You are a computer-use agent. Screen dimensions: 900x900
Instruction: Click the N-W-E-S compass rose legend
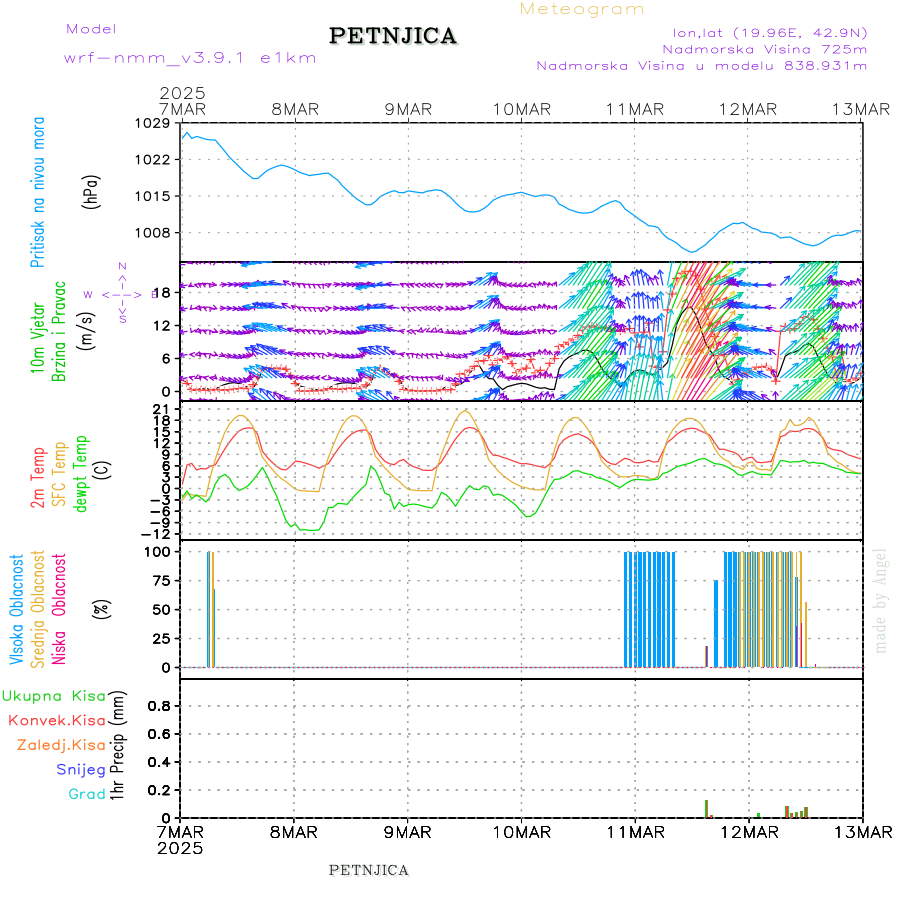122,293
